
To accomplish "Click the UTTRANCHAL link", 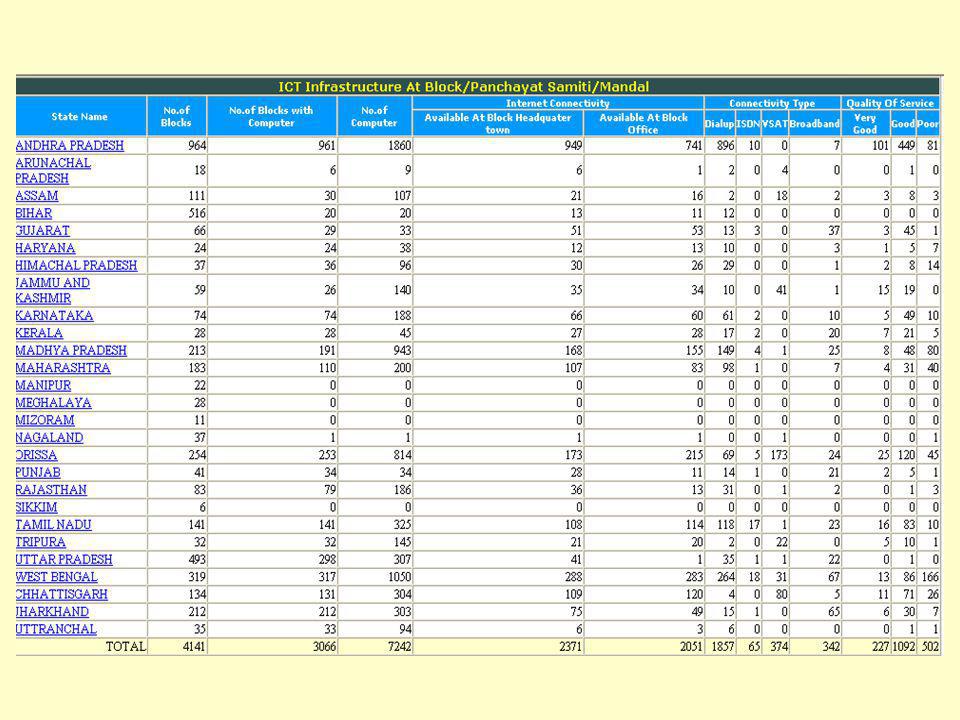I will pyautogui.click(x=56, y=630).
